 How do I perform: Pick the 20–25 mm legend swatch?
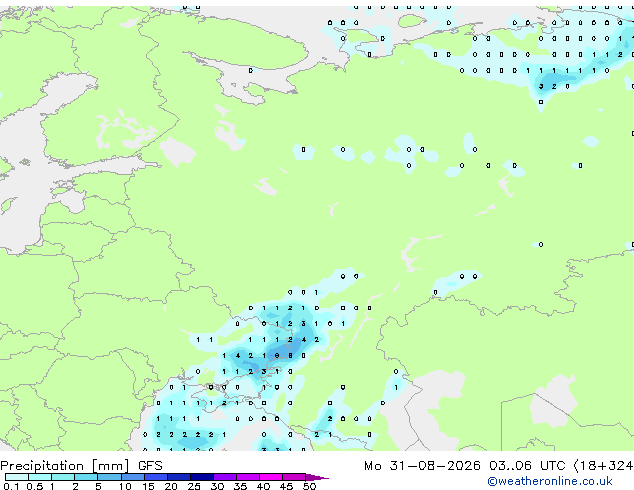[179, 477]
